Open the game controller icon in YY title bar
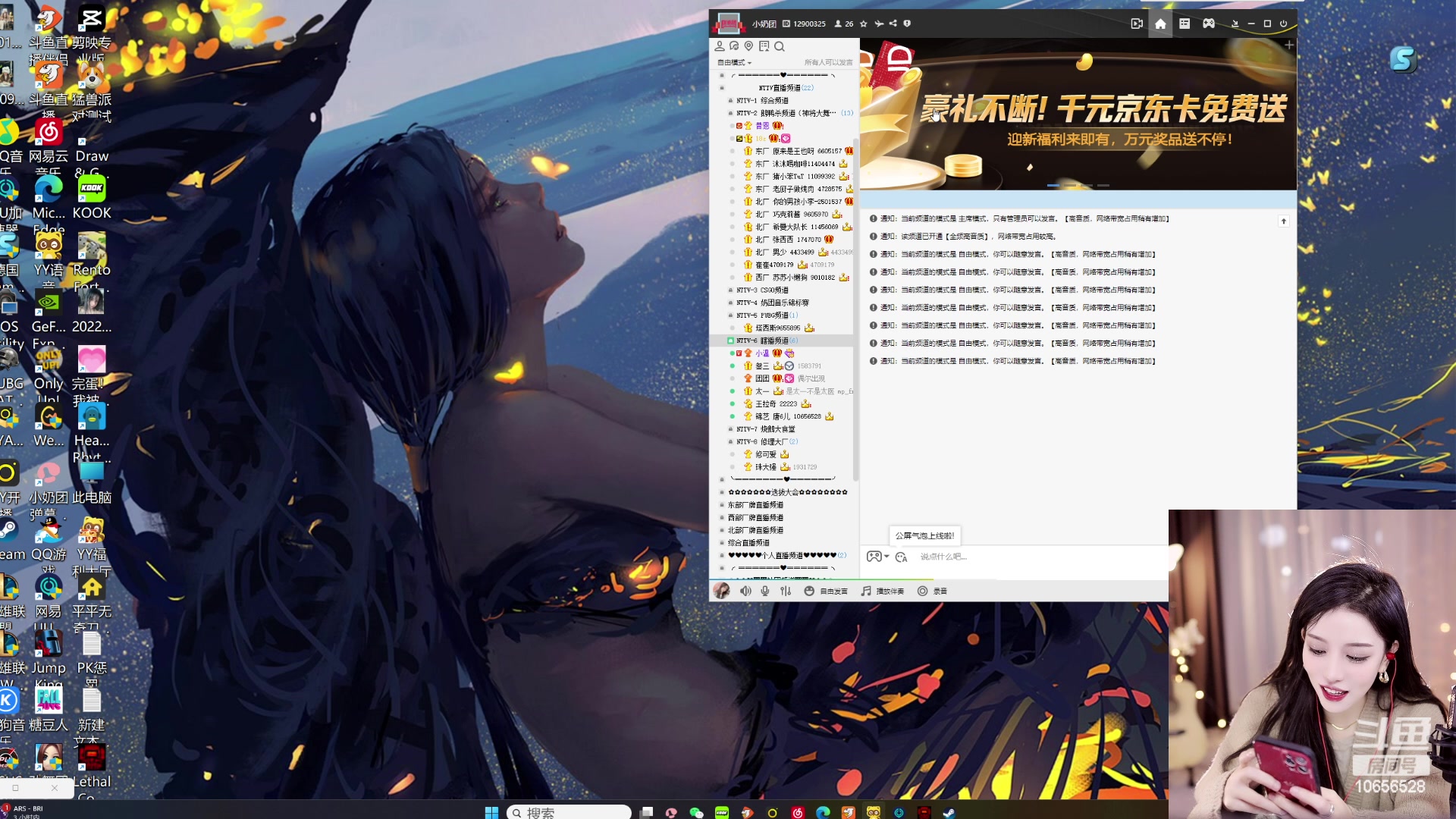The width and height of the screenshot is (1456, 819). (x=1209, y=24)
